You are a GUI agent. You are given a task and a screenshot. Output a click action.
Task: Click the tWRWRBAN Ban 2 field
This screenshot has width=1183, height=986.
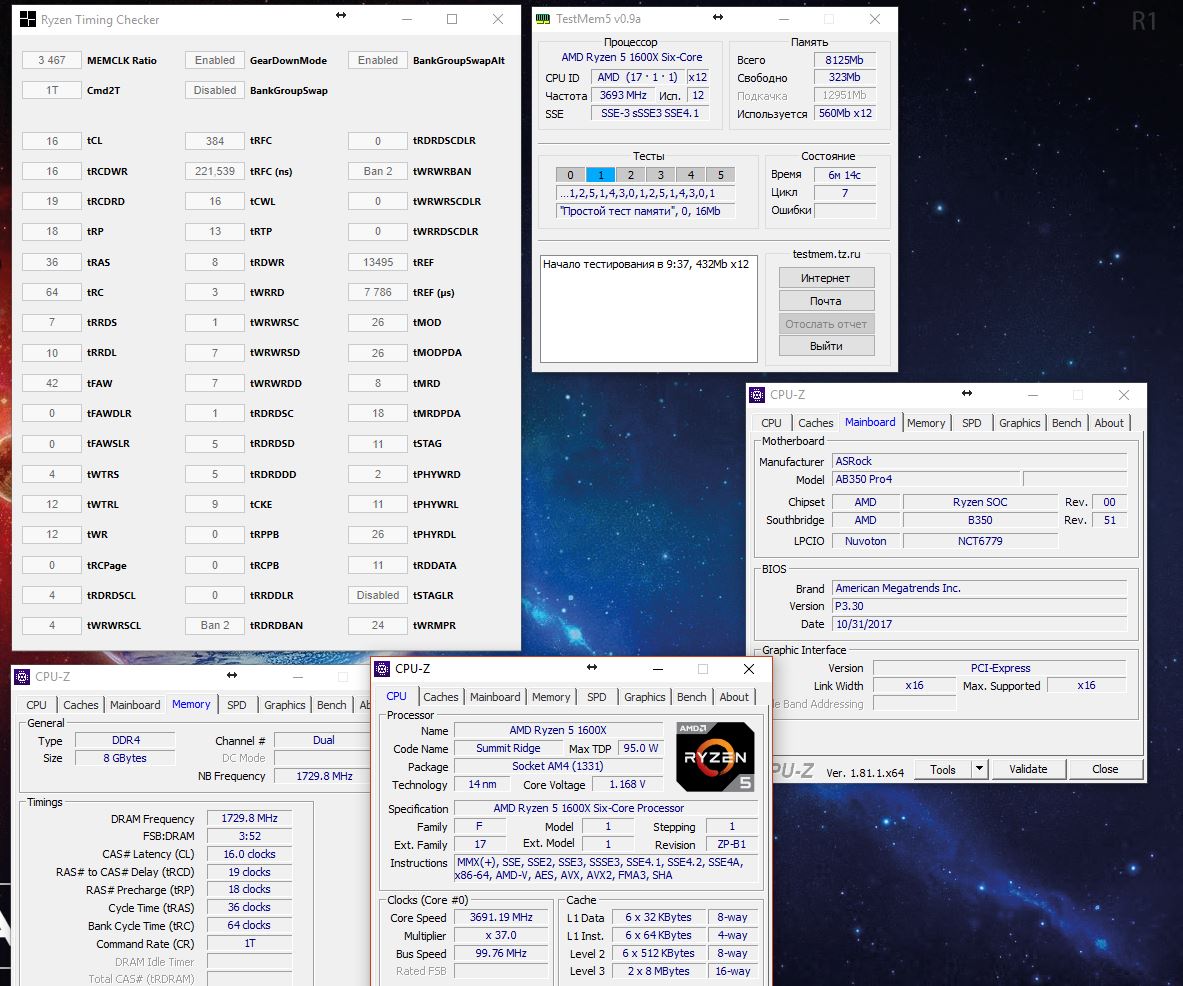378,171
